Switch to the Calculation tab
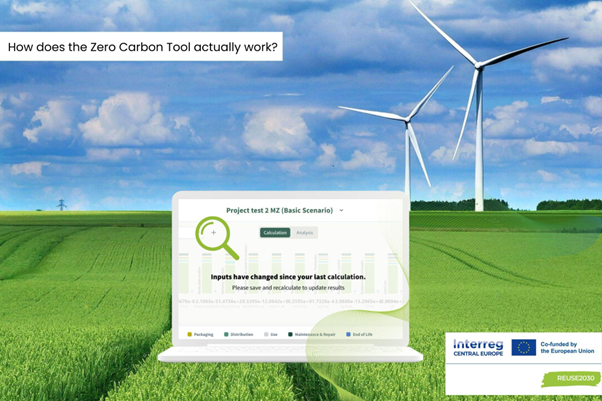 coord(275,232)
